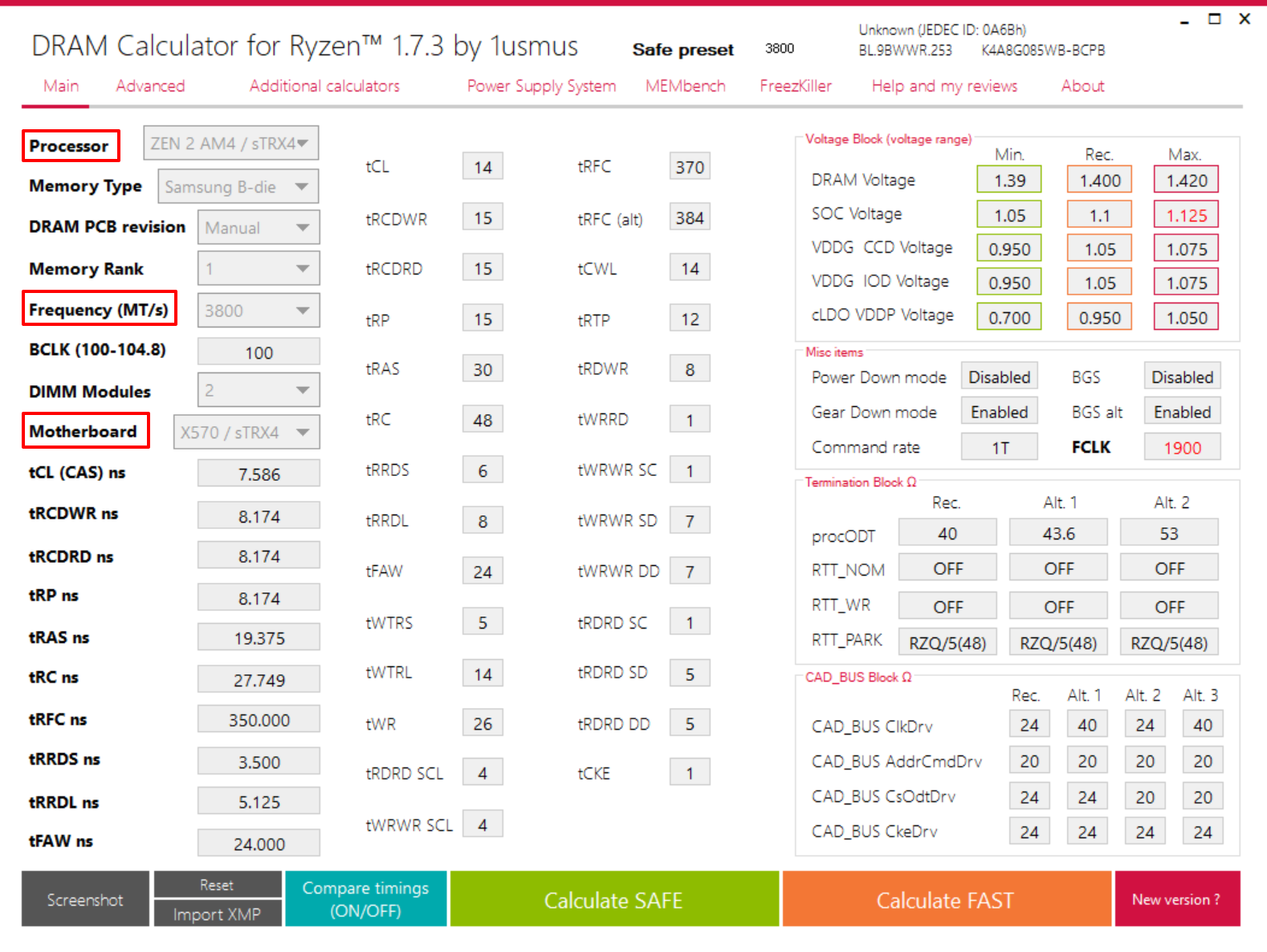Click procODT Alt. 1 value 43.6
This screenshot has width=1267, height=952.
[1058, 533]
